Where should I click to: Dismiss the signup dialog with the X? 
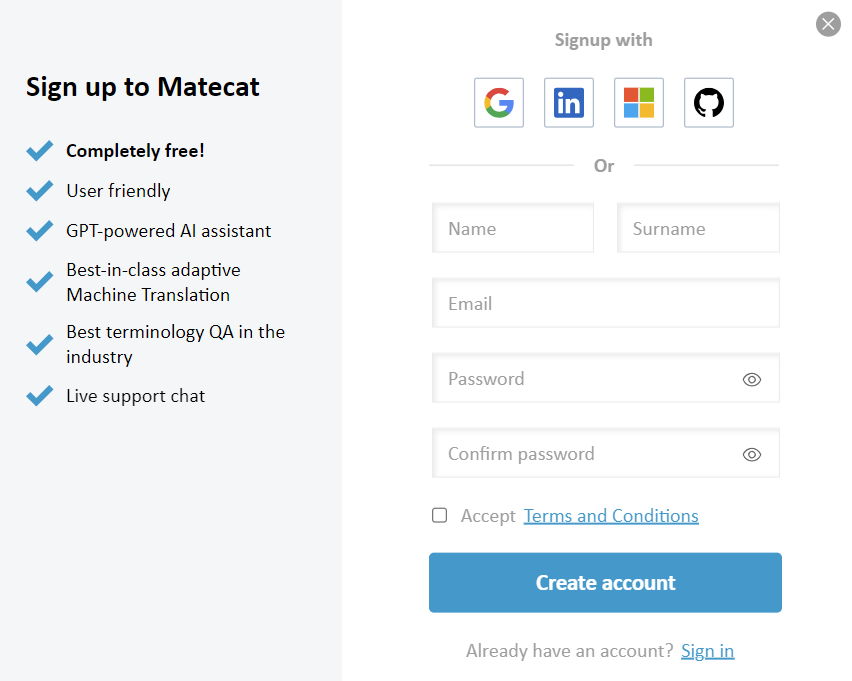tap(828, 24)
